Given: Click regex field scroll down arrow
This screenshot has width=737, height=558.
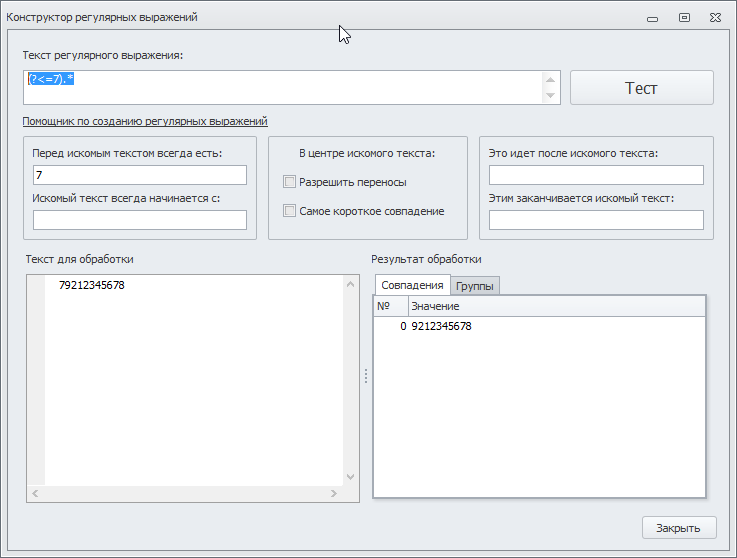Looking at the screenshot, I should coord(550,95).
